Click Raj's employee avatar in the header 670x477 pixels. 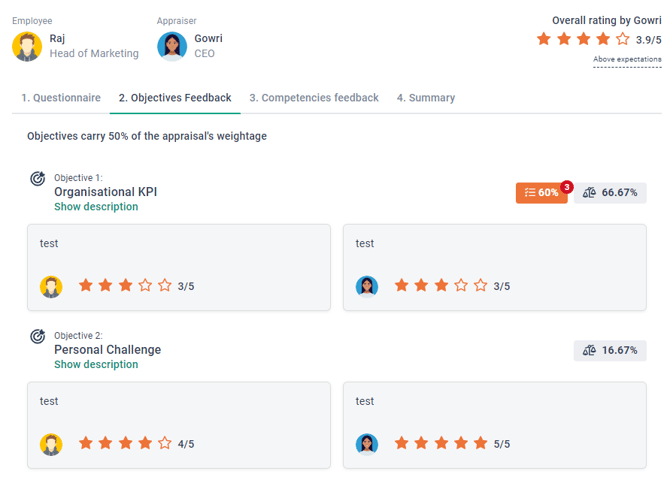(27, 46)
